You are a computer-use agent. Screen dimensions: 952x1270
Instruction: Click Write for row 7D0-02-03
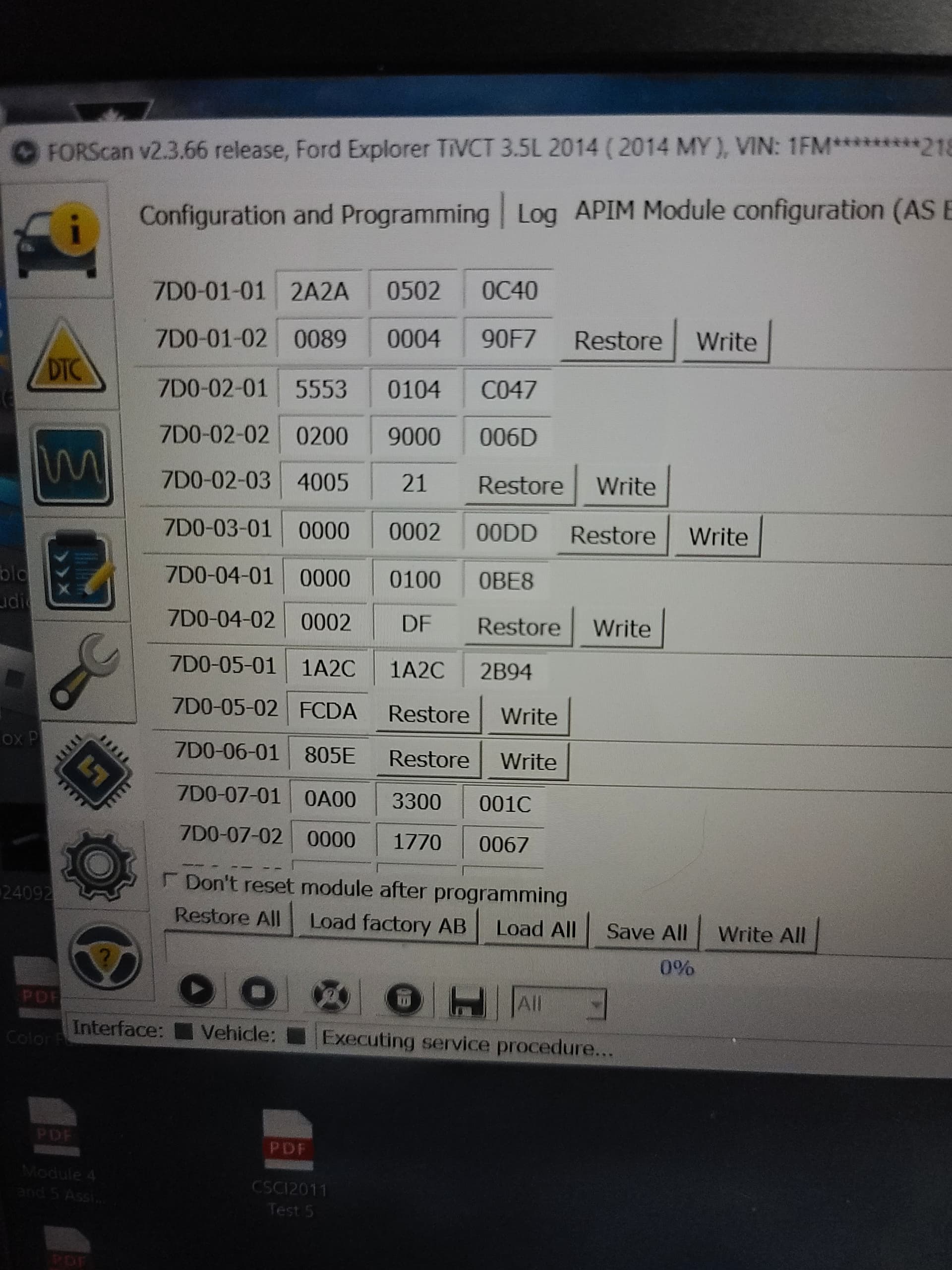626,487
